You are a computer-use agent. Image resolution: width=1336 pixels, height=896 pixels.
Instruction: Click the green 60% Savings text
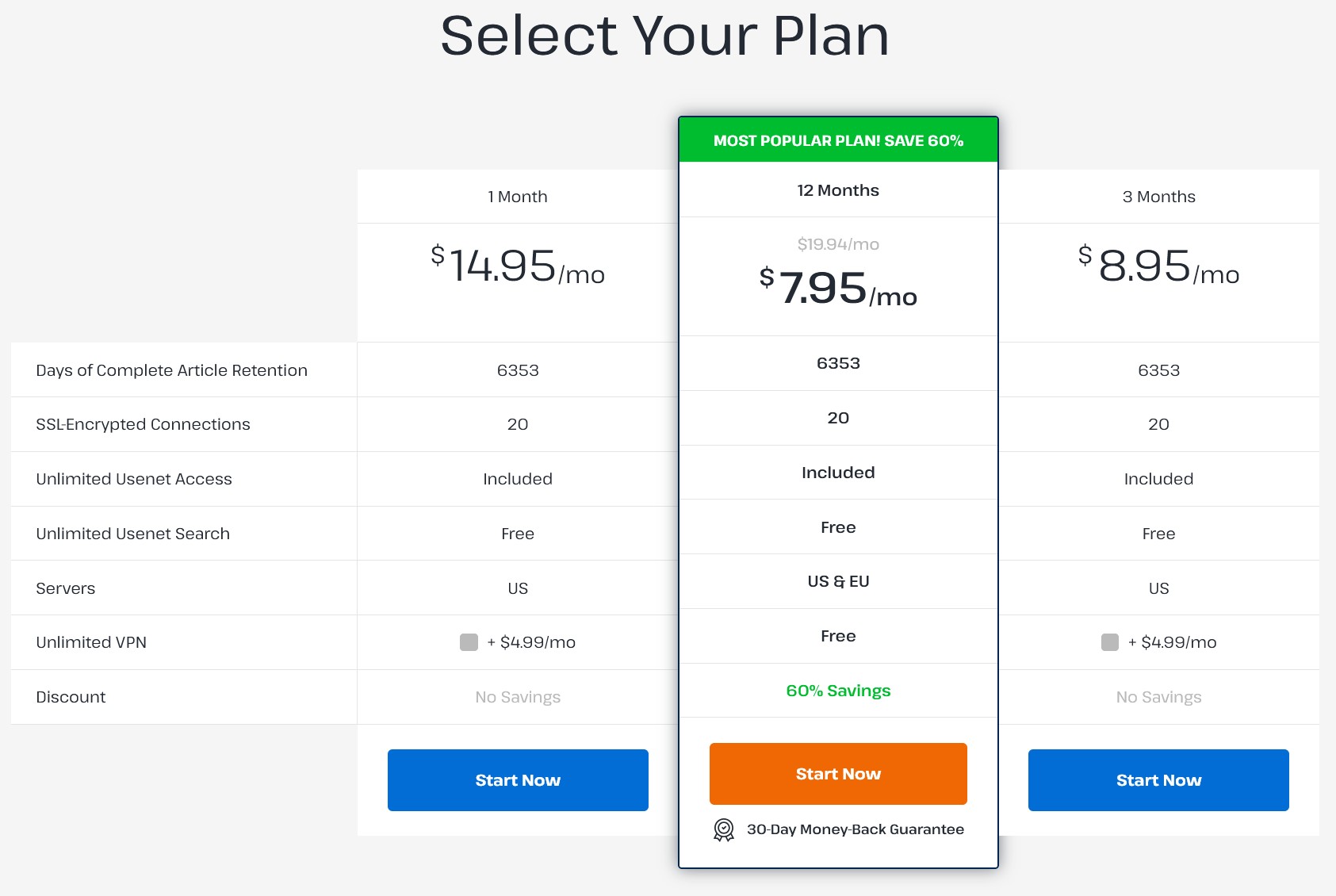(838, 691)
